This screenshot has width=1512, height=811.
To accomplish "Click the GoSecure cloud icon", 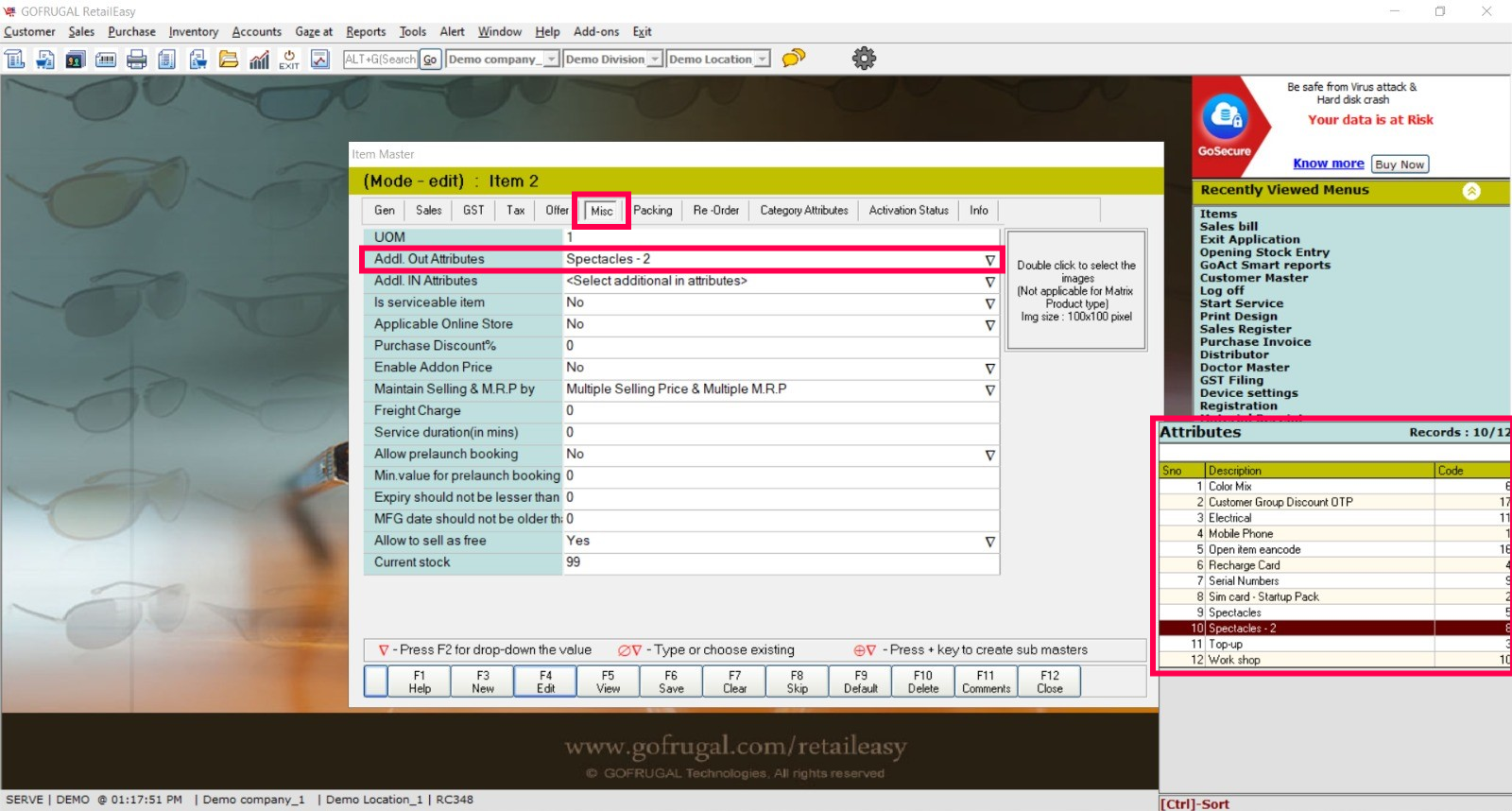I will point(1225,117).
